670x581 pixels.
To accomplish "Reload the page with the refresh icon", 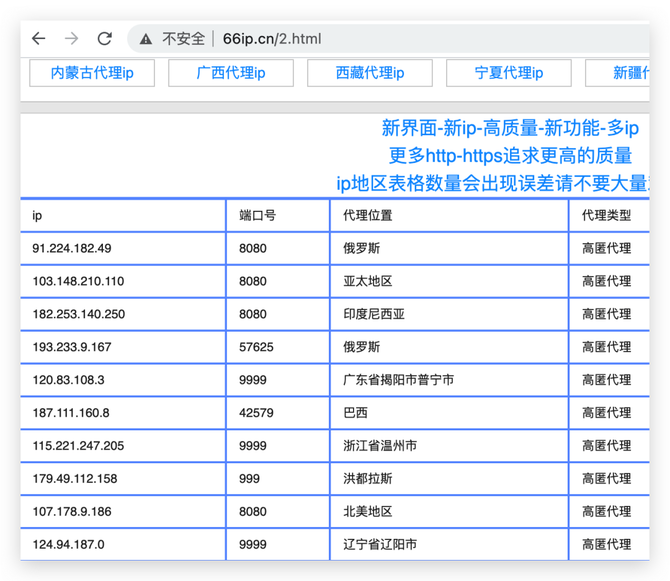I will tap(105, 39).
